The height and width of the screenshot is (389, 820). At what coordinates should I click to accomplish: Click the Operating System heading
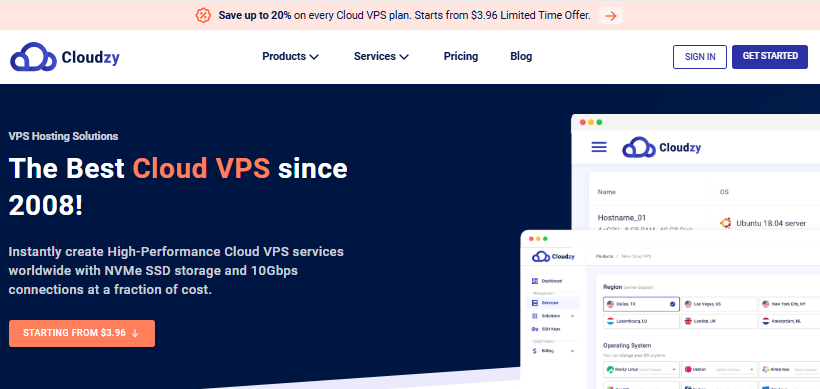(x=627, y=346)
